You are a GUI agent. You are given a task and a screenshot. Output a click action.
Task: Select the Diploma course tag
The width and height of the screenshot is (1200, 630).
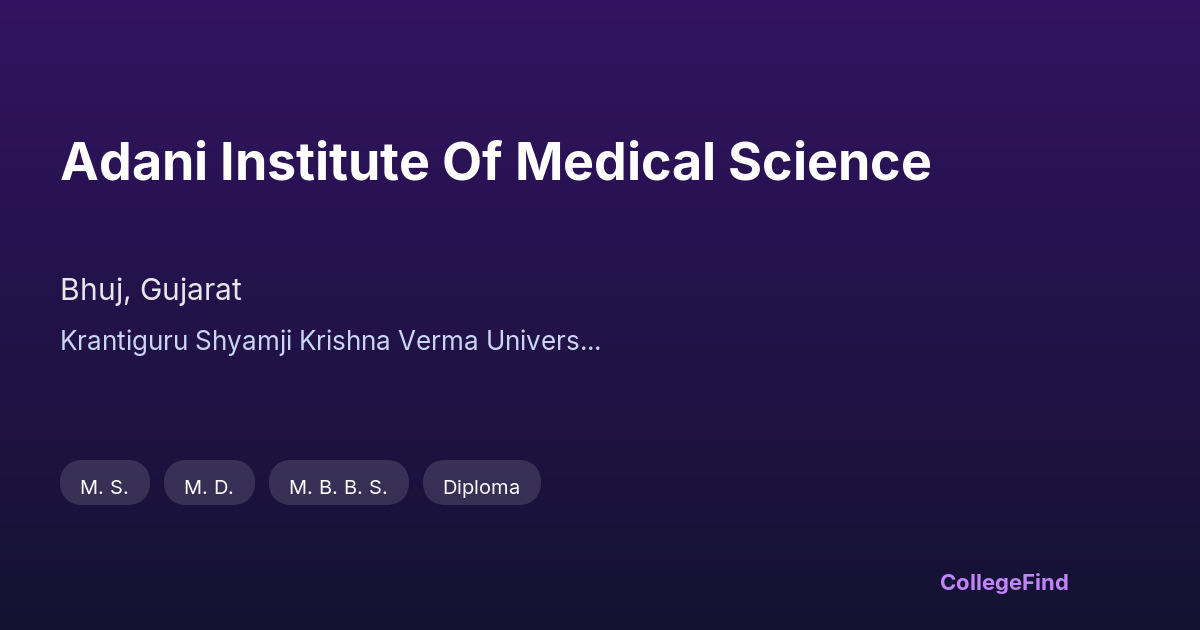tap(481, 487)
